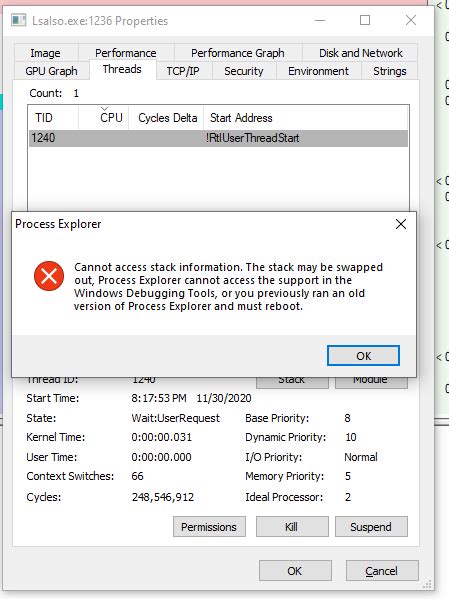Open the Strings tab

(390, 71)
